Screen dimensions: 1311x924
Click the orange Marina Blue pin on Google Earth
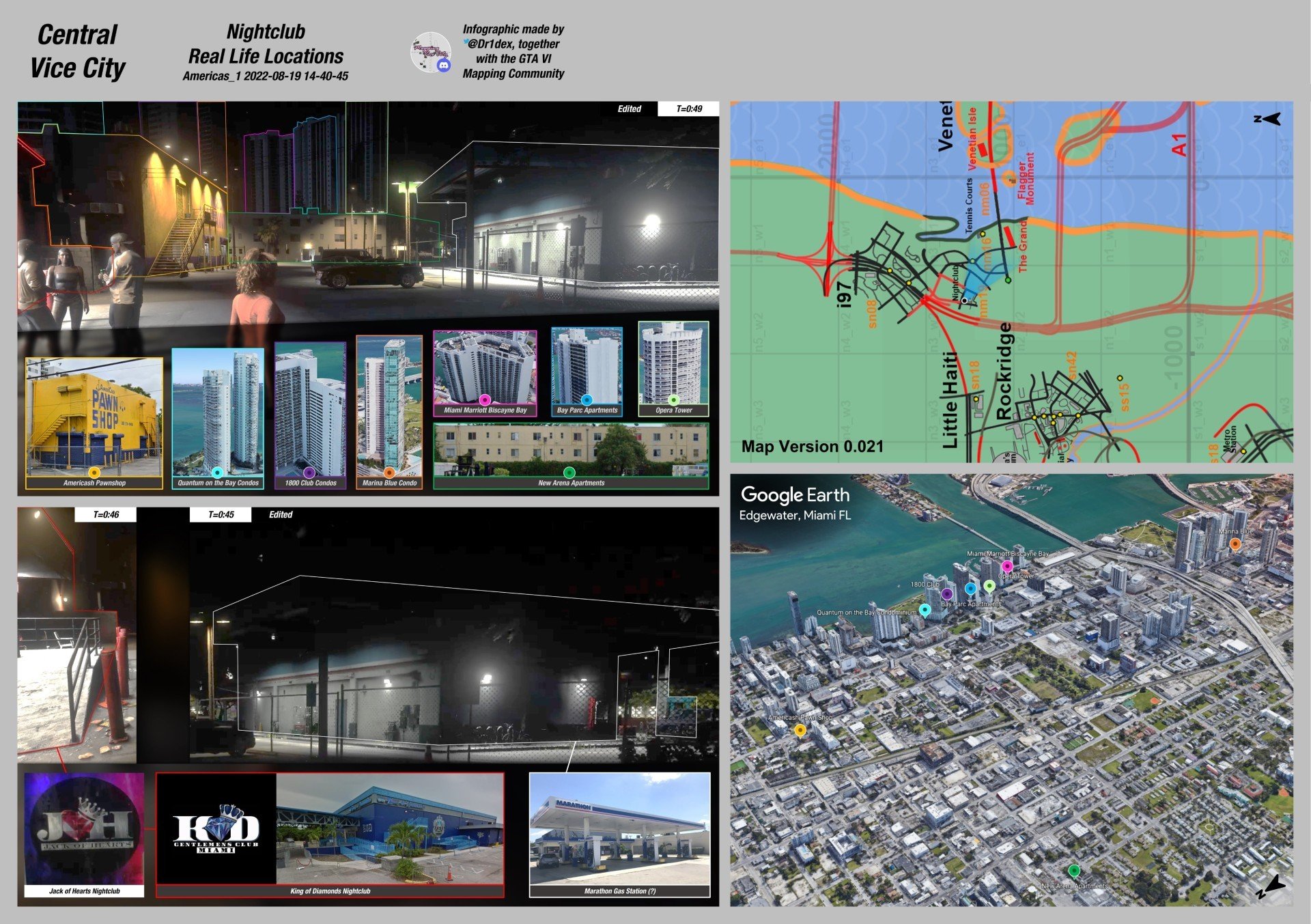point(1235,544)
